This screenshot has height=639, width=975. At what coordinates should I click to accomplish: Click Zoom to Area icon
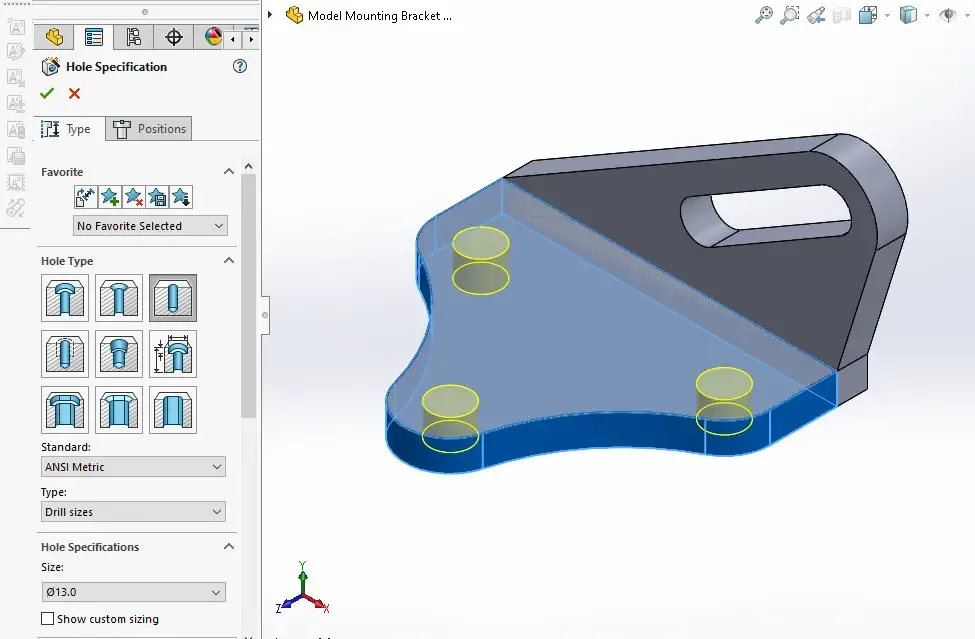(x=790, y=15)
